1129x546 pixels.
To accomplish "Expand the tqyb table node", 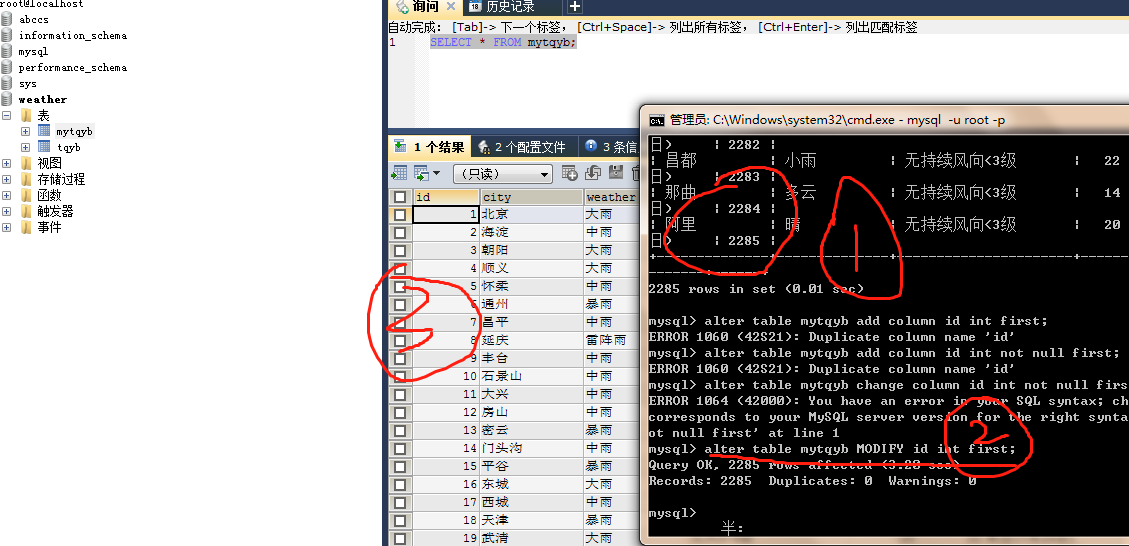I will [x=25, y=147].
